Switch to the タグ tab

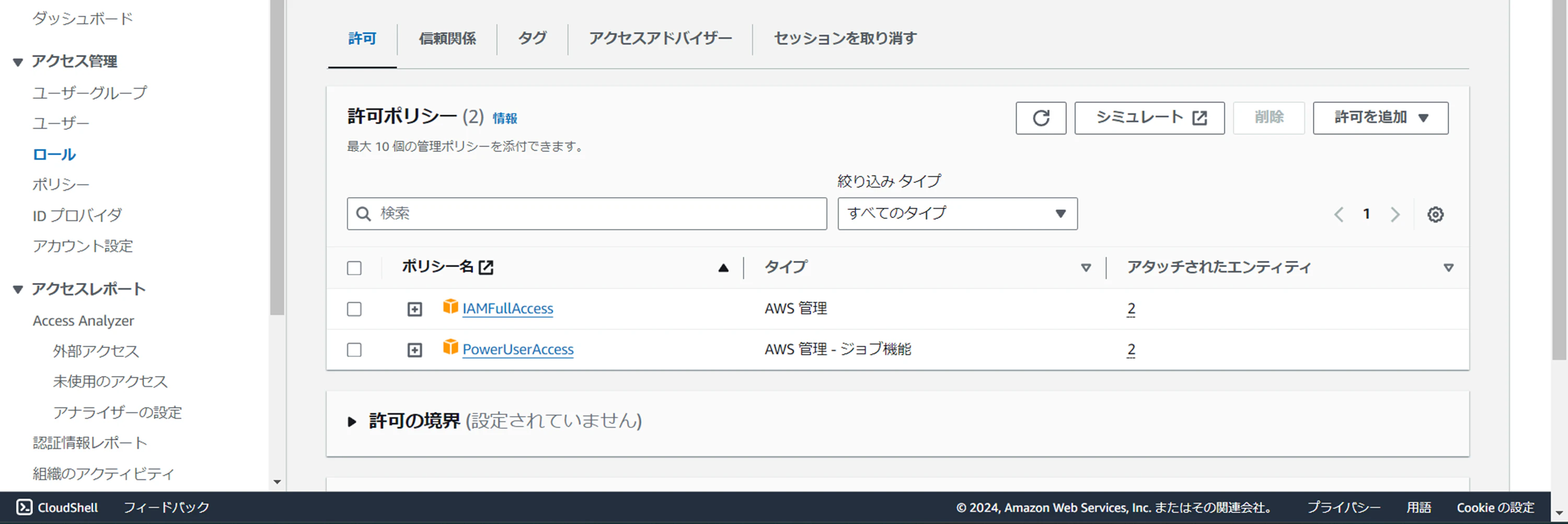[x=532, y=38]
